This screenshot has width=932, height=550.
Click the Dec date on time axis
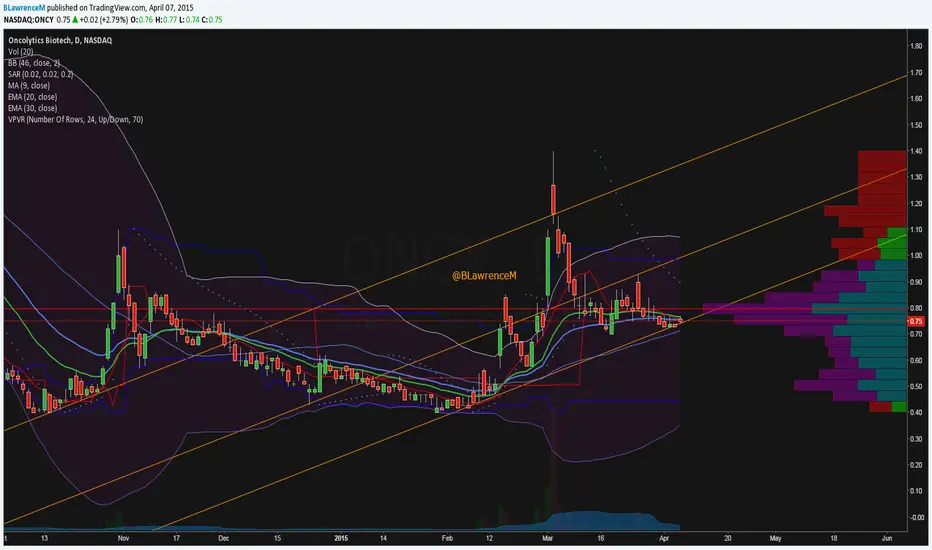coord(223,538)
